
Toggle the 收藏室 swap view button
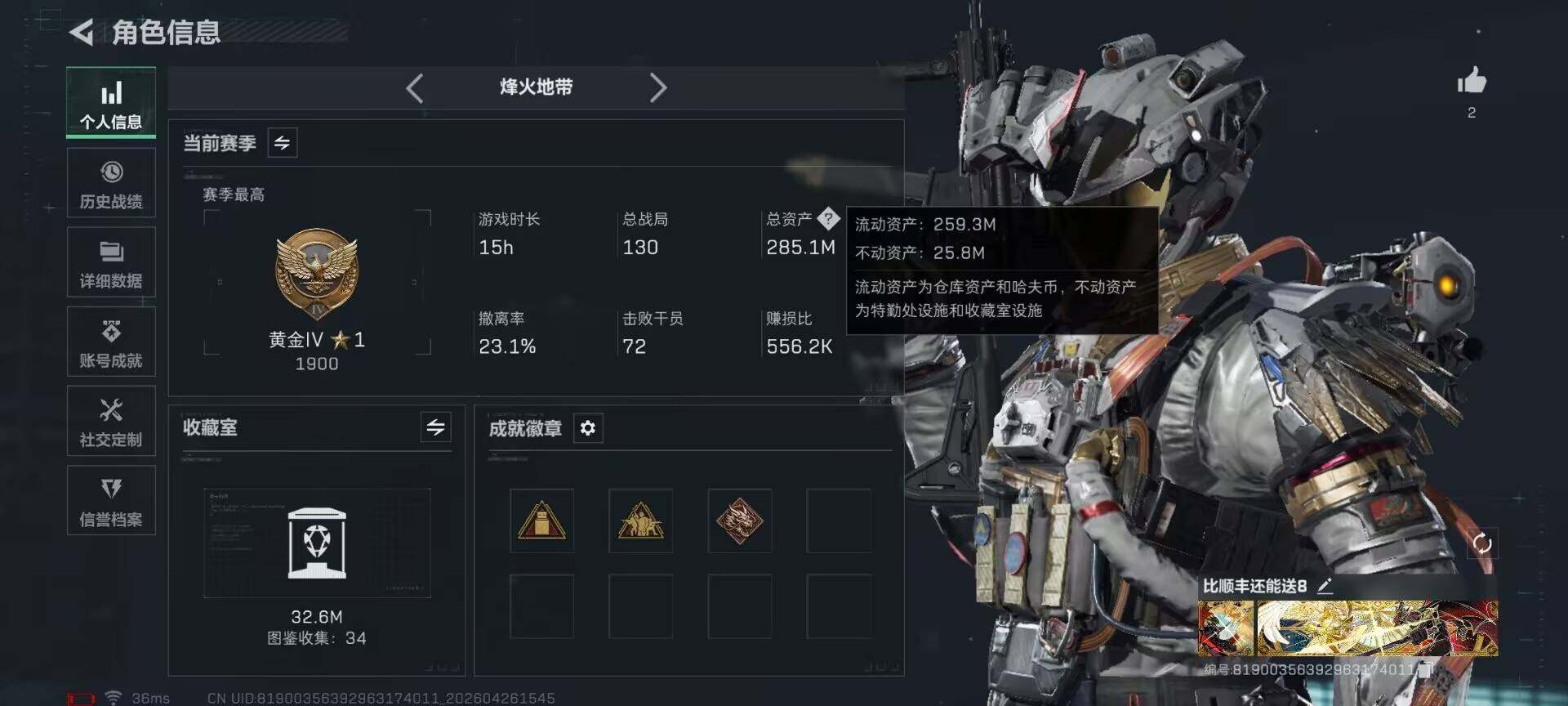pyautogui.click(x=435, y=427)
